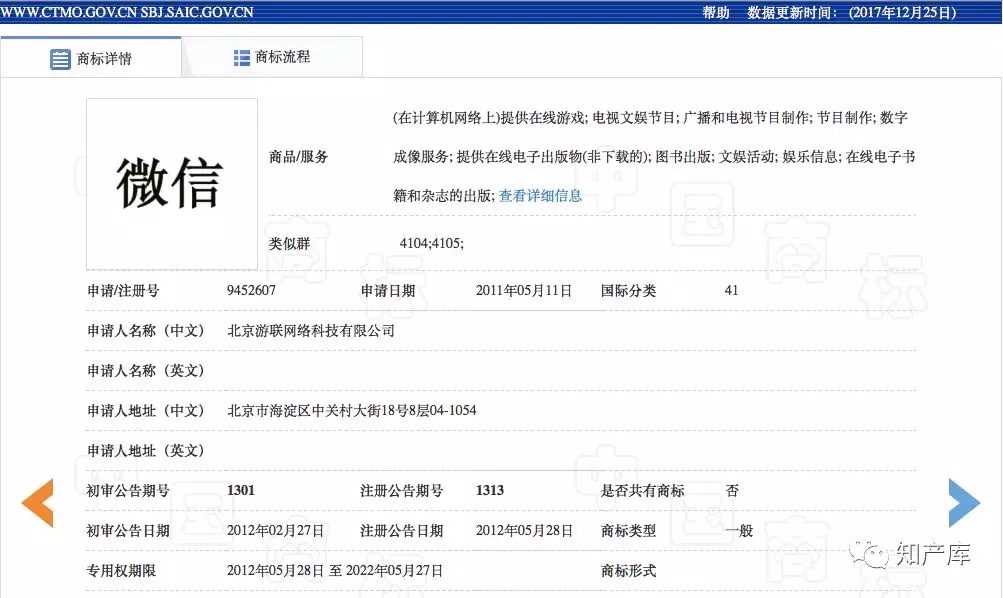The image size is (1003, 598).
Task: Click the 初审公告日期 label
Action: pyautogui.click(x=128, y=531)
